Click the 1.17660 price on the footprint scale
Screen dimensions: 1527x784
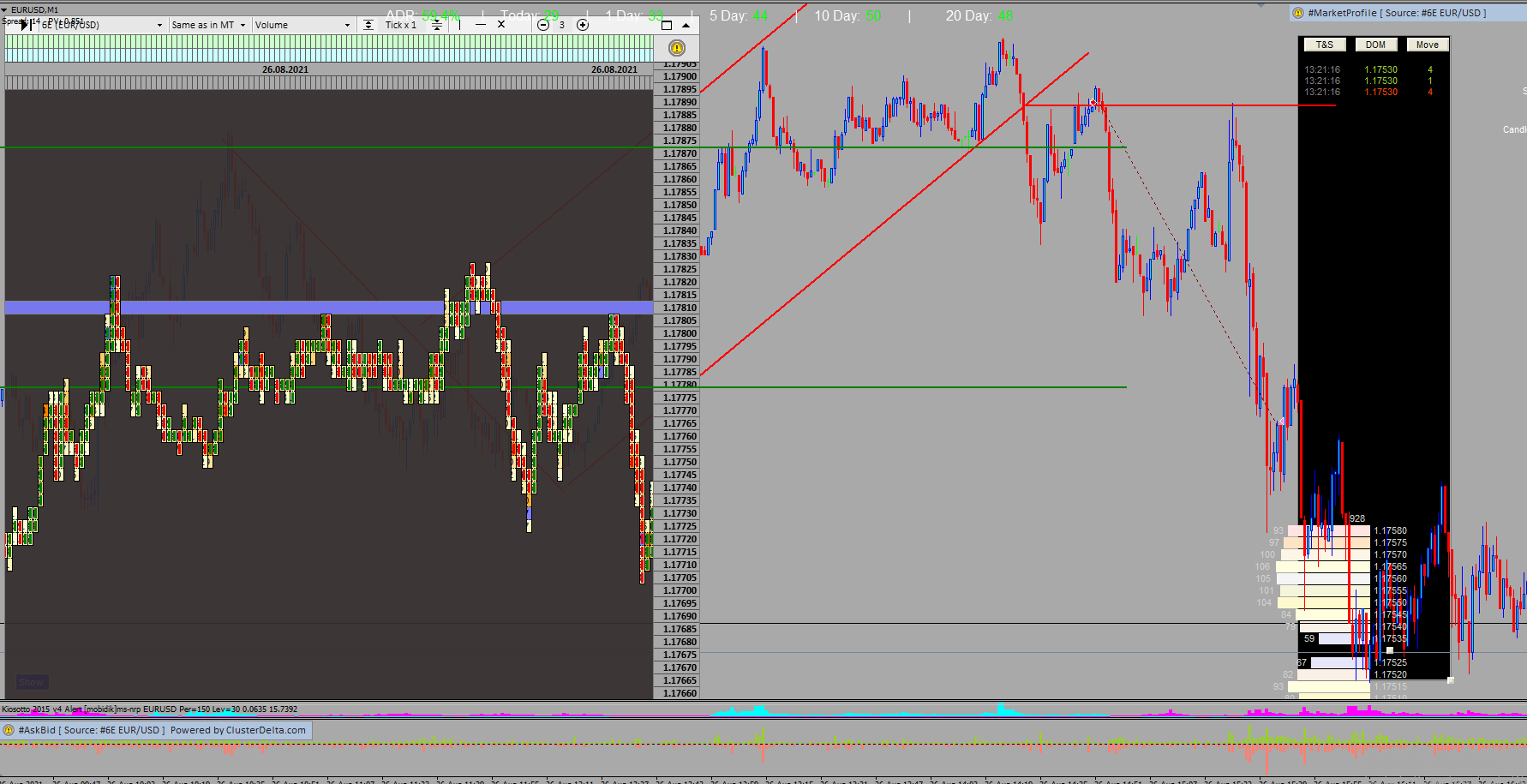tap(680, 693)
